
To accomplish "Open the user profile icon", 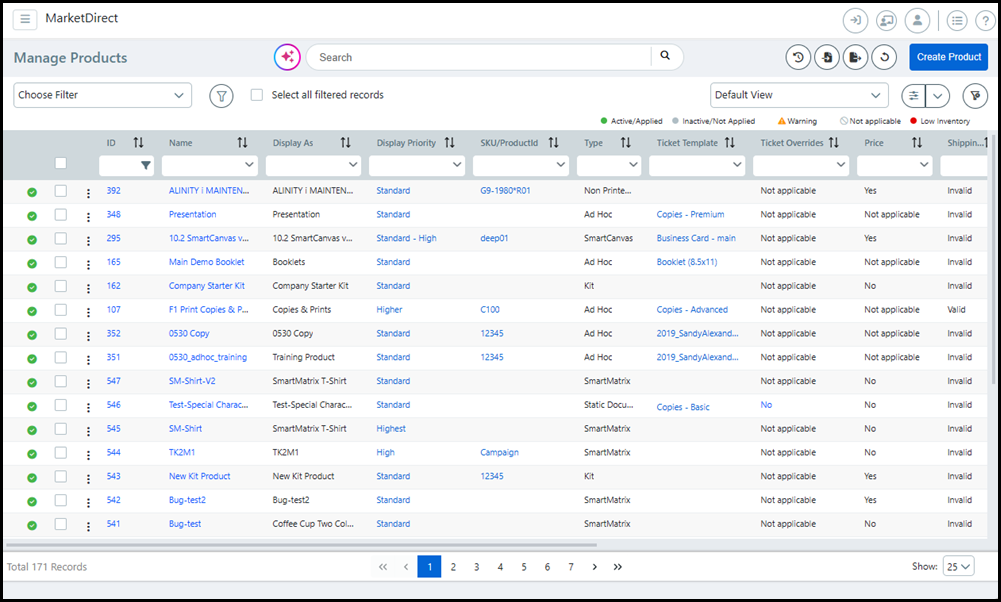I will pos(916,20).
